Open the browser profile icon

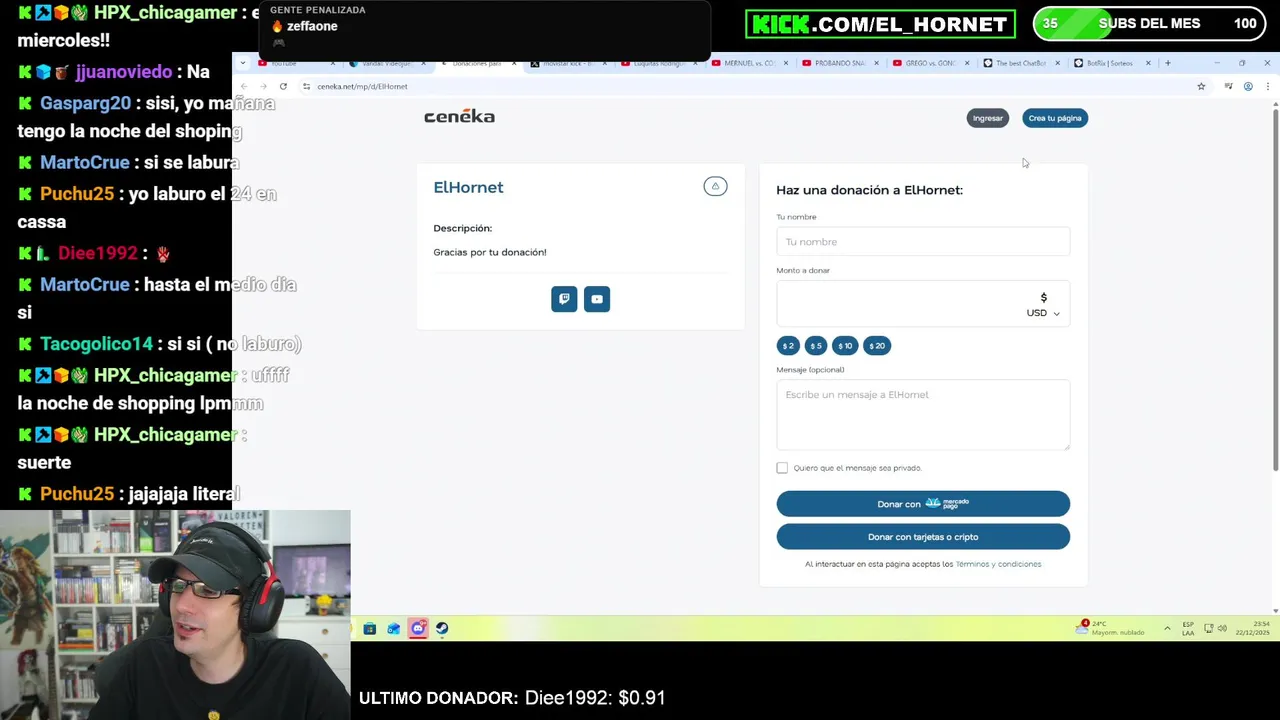(x=1248, y=86)
